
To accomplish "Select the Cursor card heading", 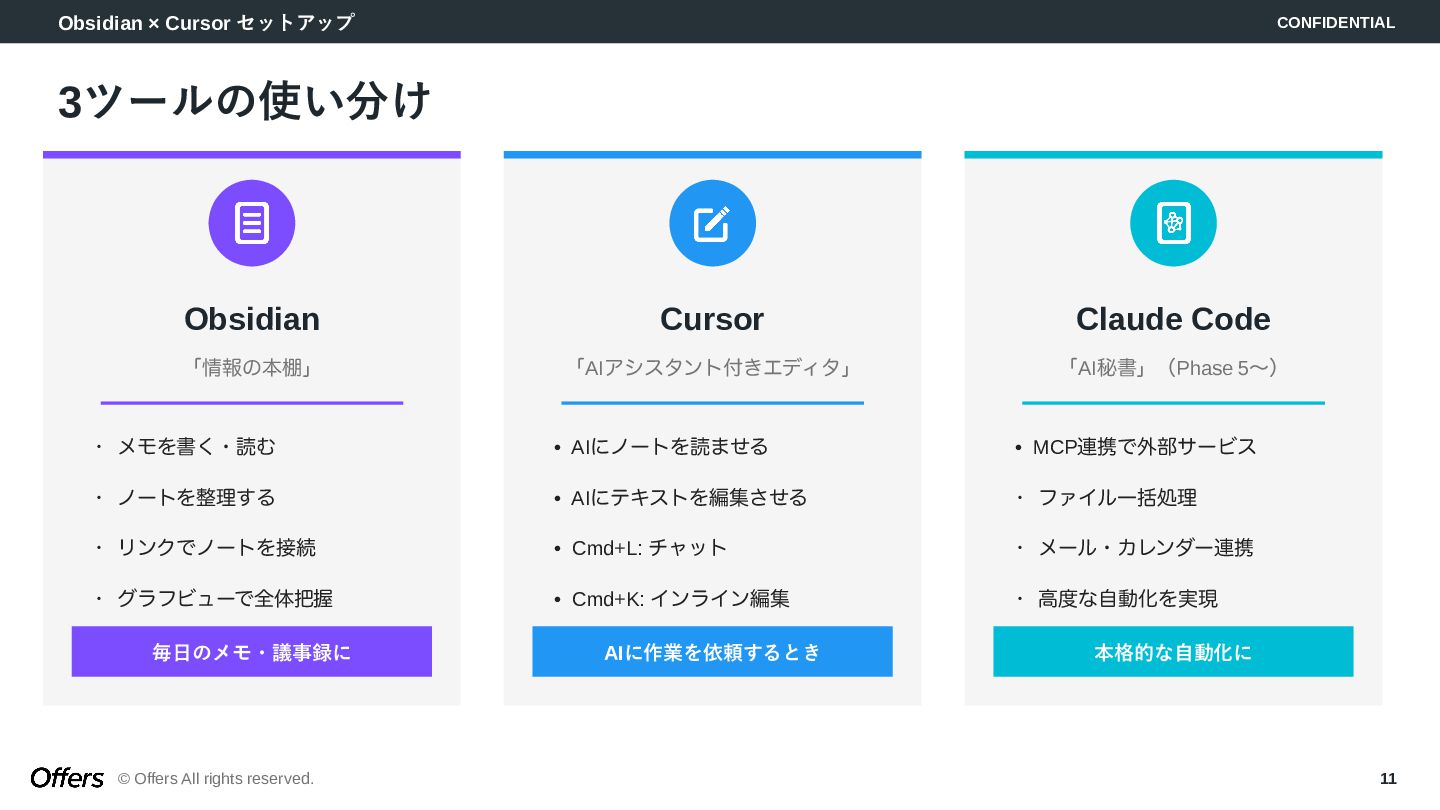I will pos(712,319).
